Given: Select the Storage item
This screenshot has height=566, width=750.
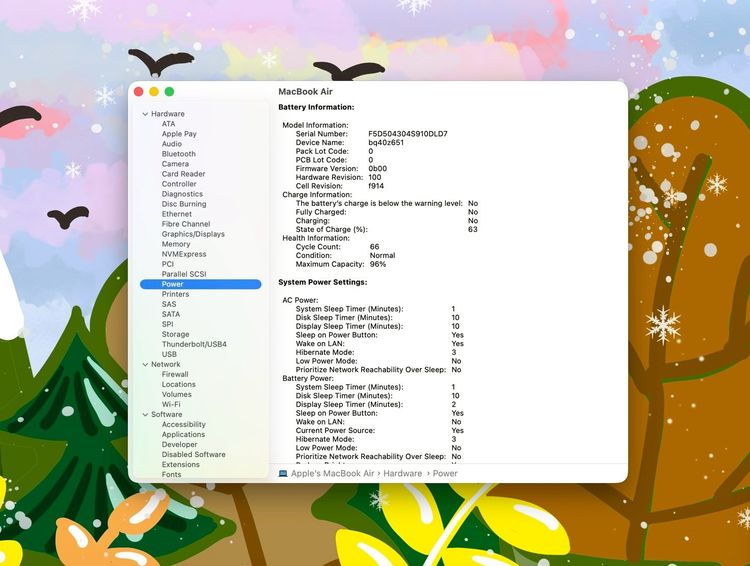Looking at the screenshot, I should 175,334.
